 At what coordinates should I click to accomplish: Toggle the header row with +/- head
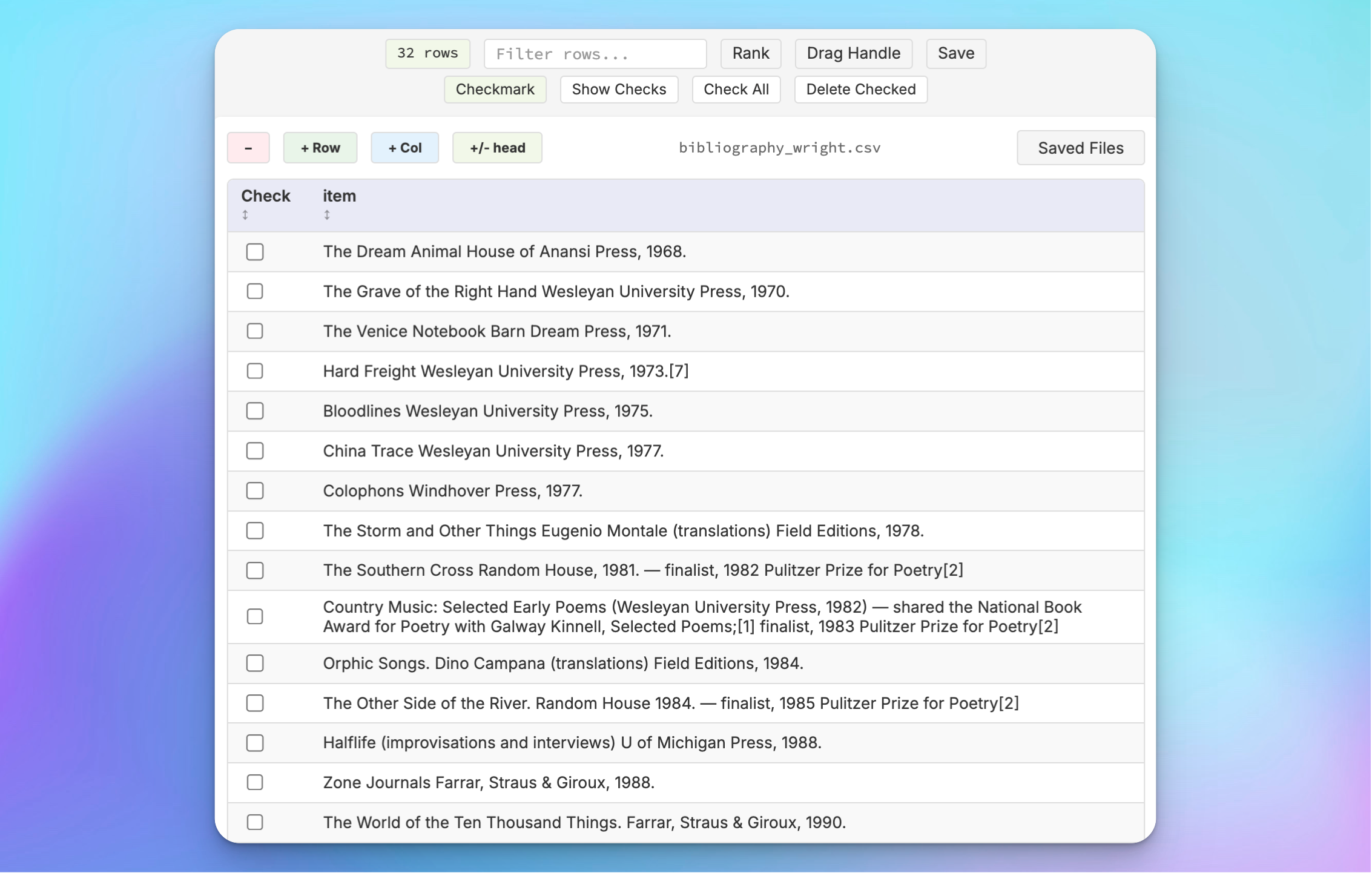pos(497,148)
